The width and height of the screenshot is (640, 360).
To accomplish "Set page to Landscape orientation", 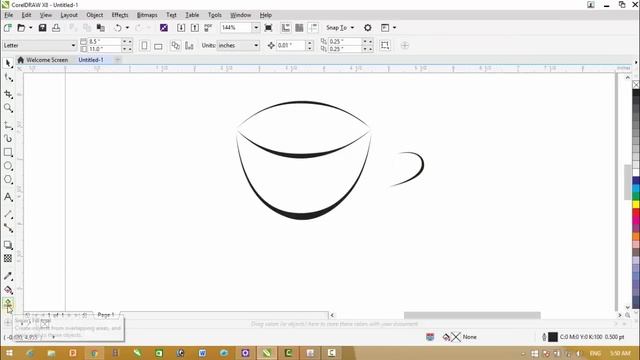I will tap(158, 45).
